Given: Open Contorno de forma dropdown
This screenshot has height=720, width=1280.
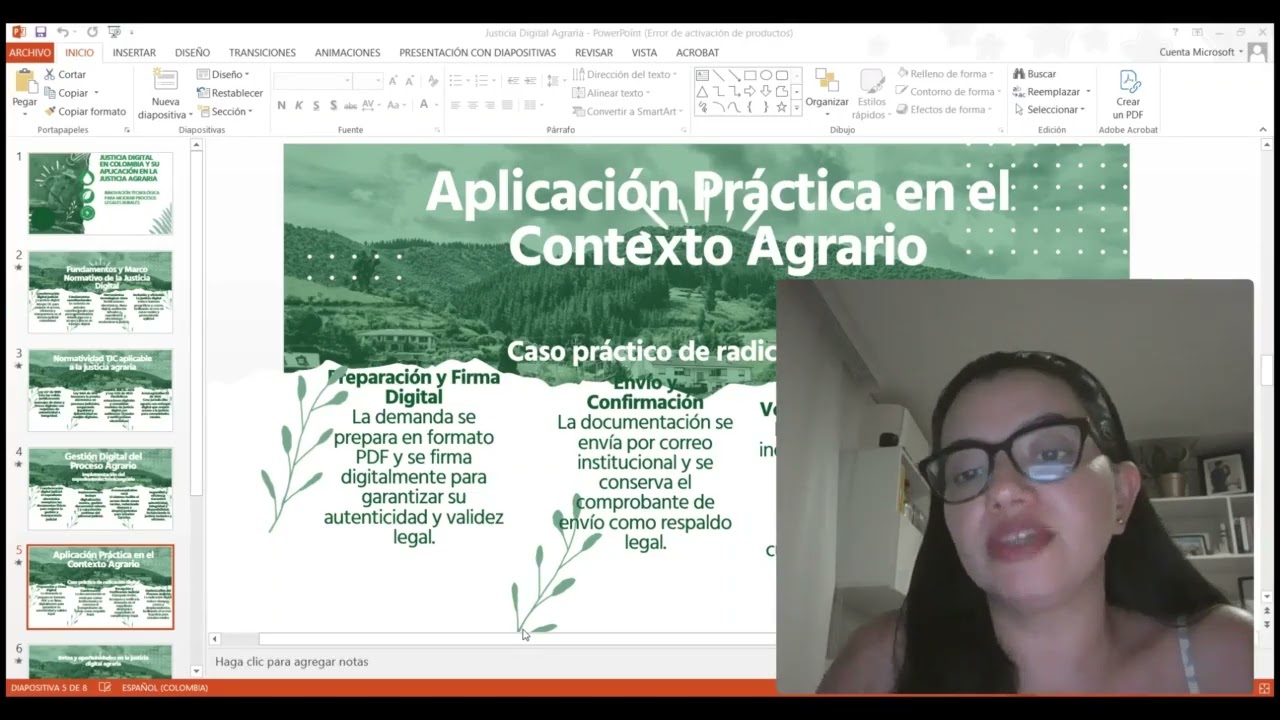Looking at the screenshot, I should pos(949,92).
